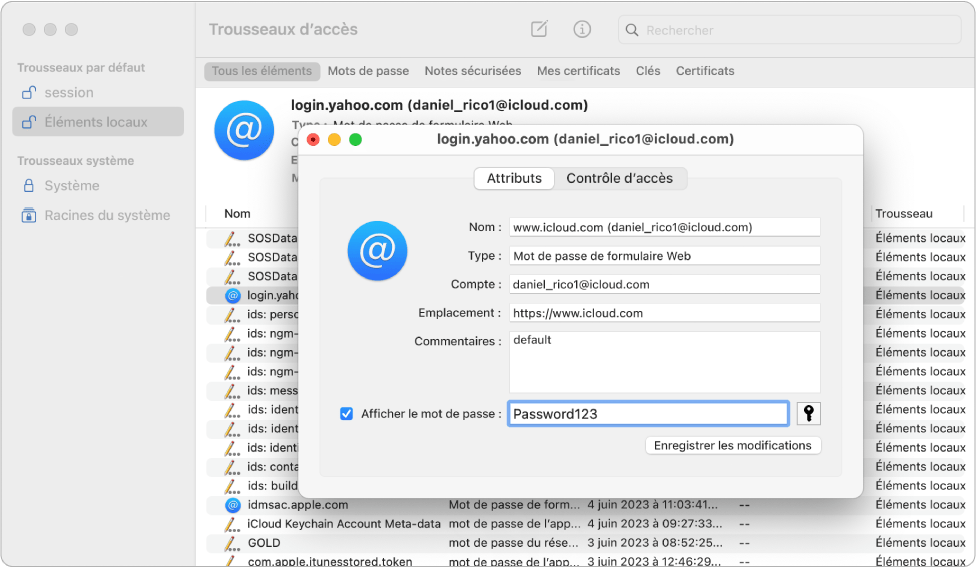The width and height of the screenshot is (979, 569).
Task: Sort the list by the Trousseau column header
Action: pyautogui.click(x=903, y=213)
